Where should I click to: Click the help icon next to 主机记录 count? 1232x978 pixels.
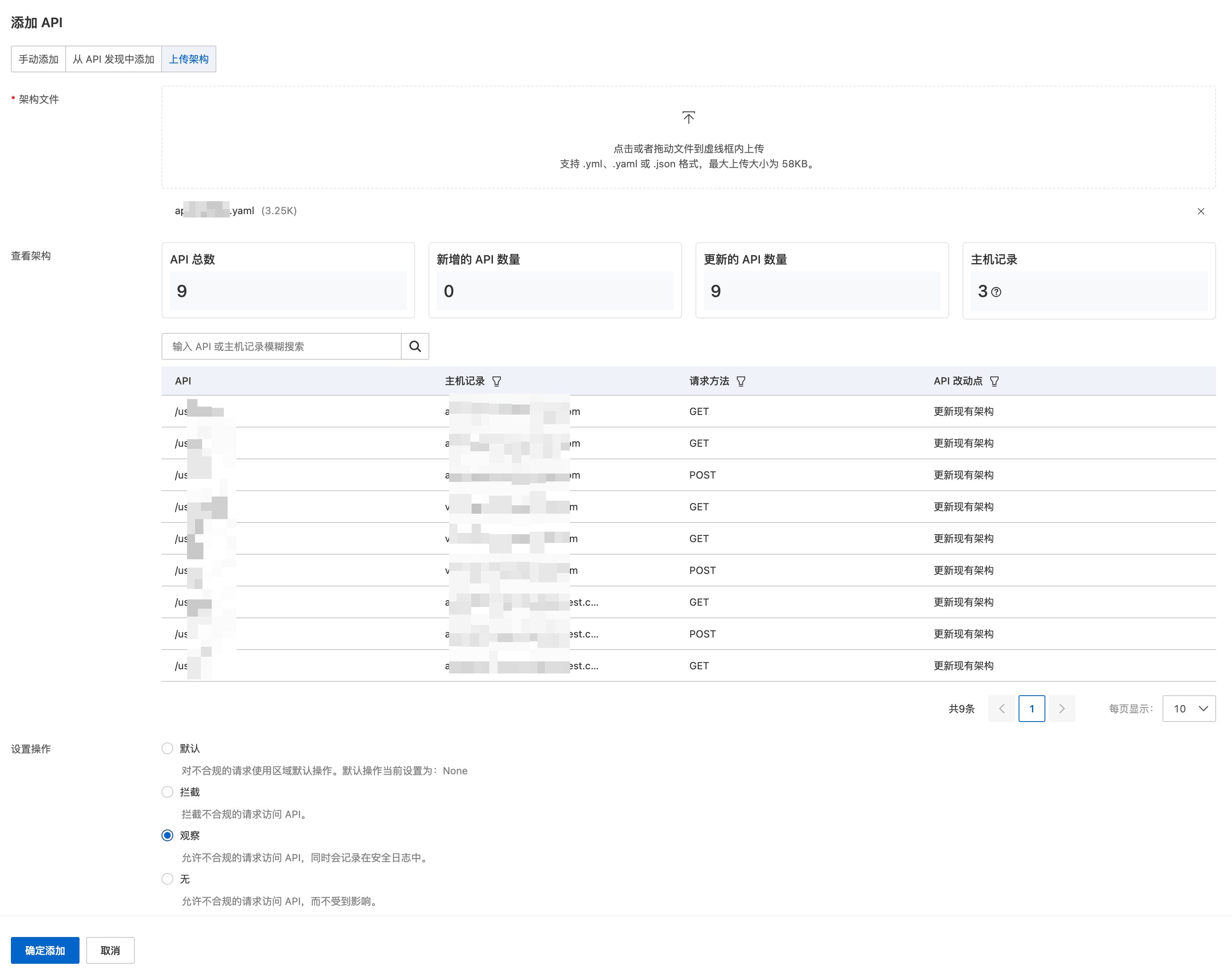[x=996, y=292]
